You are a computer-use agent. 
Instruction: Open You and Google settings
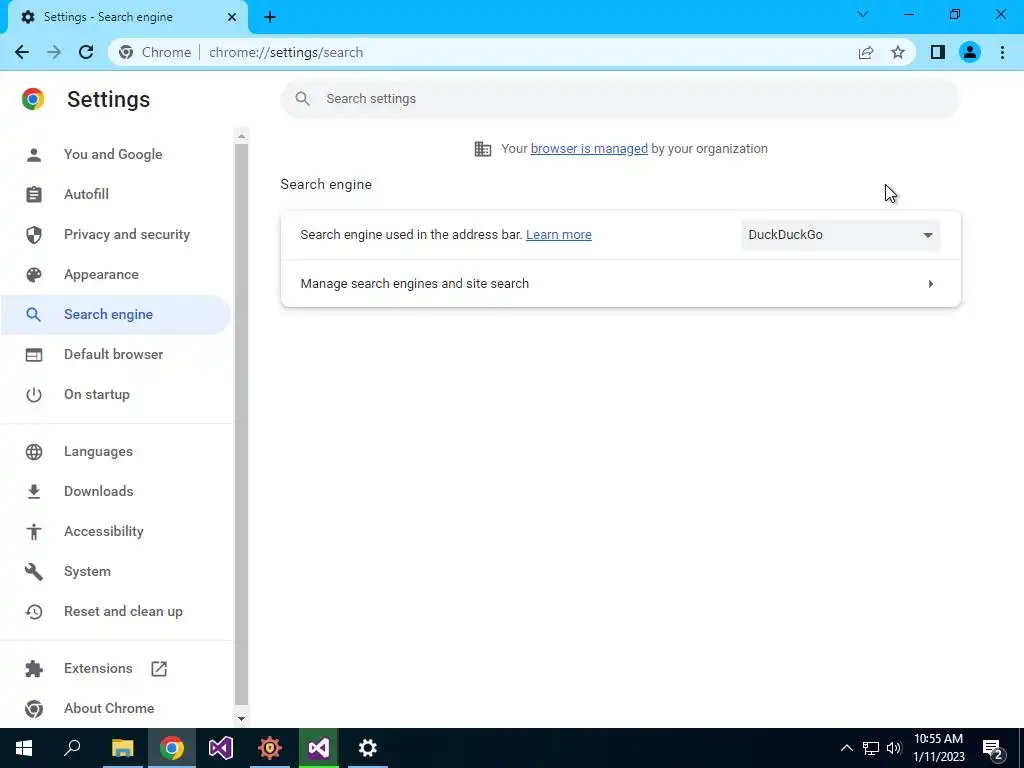(113, 155)
